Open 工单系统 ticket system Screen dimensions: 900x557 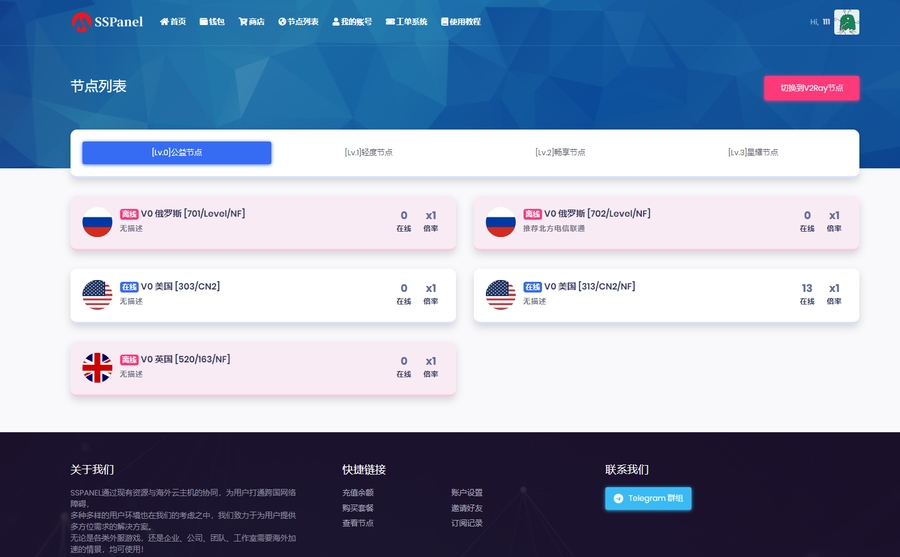(x=406, y=22)
